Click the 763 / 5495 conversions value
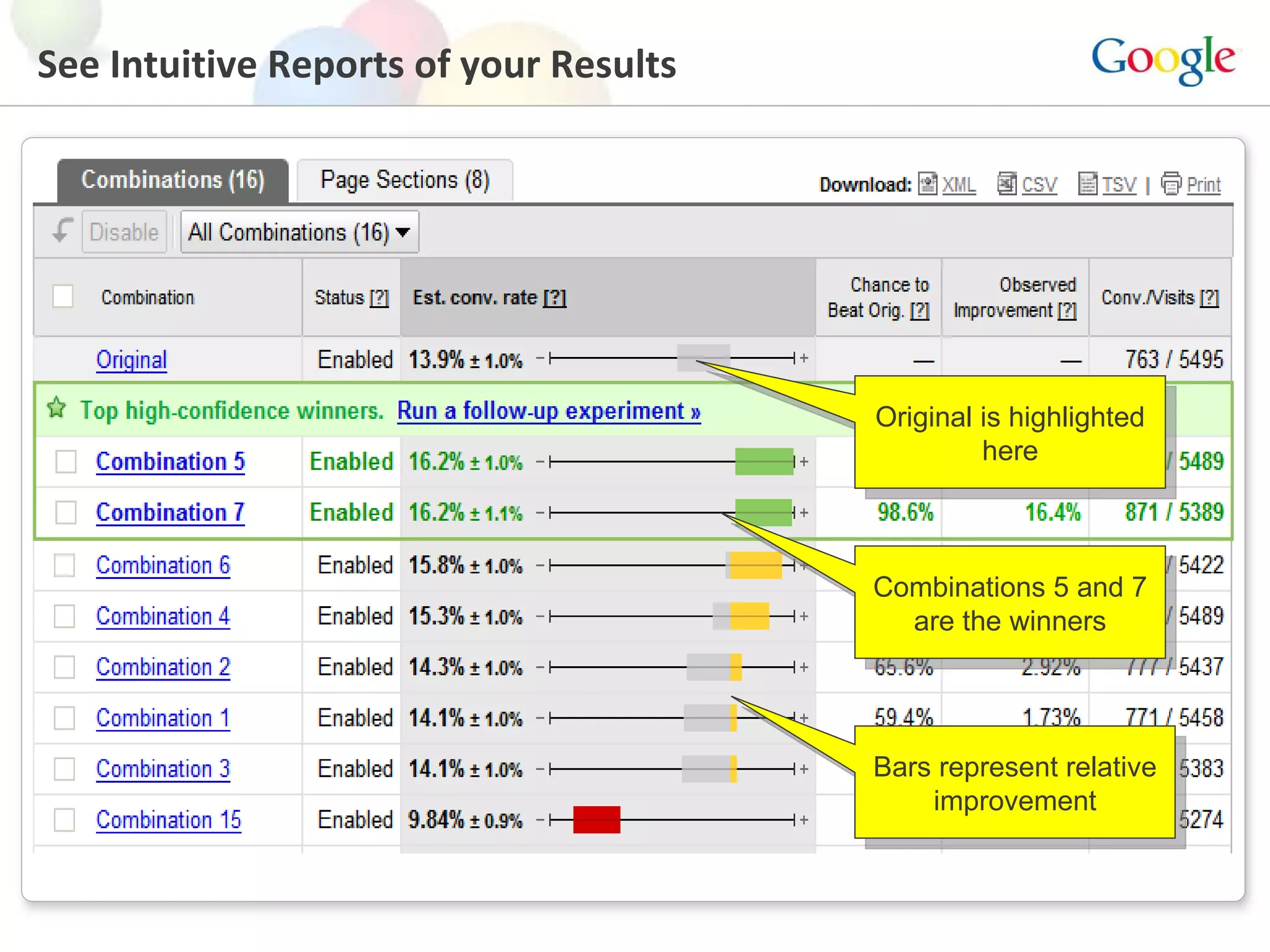1270x952 pixels. [1174, 359]
